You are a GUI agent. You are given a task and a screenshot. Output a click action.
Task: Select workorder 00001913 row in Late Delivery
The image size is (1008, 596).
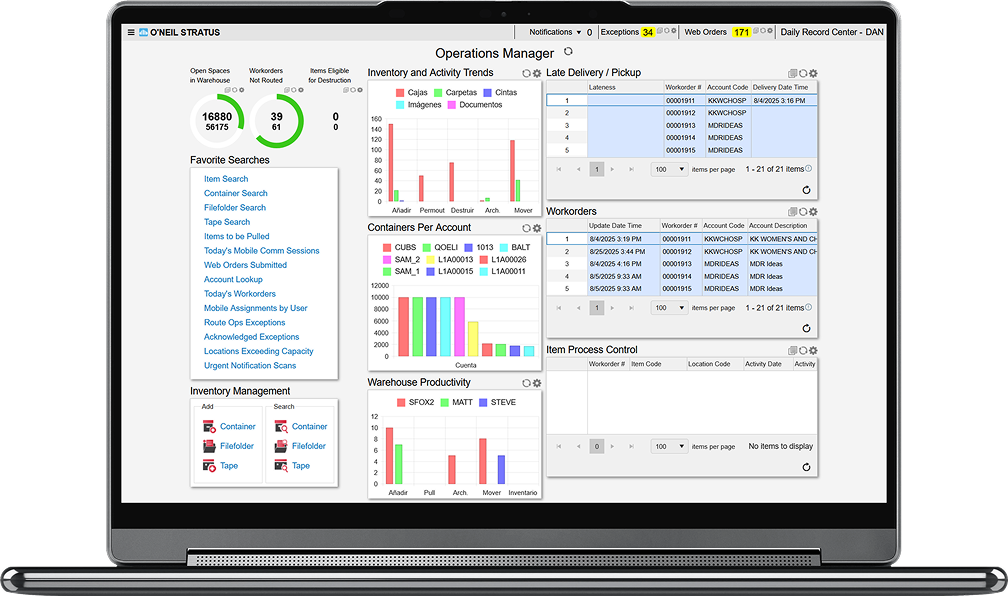click(x=684, y=126)
